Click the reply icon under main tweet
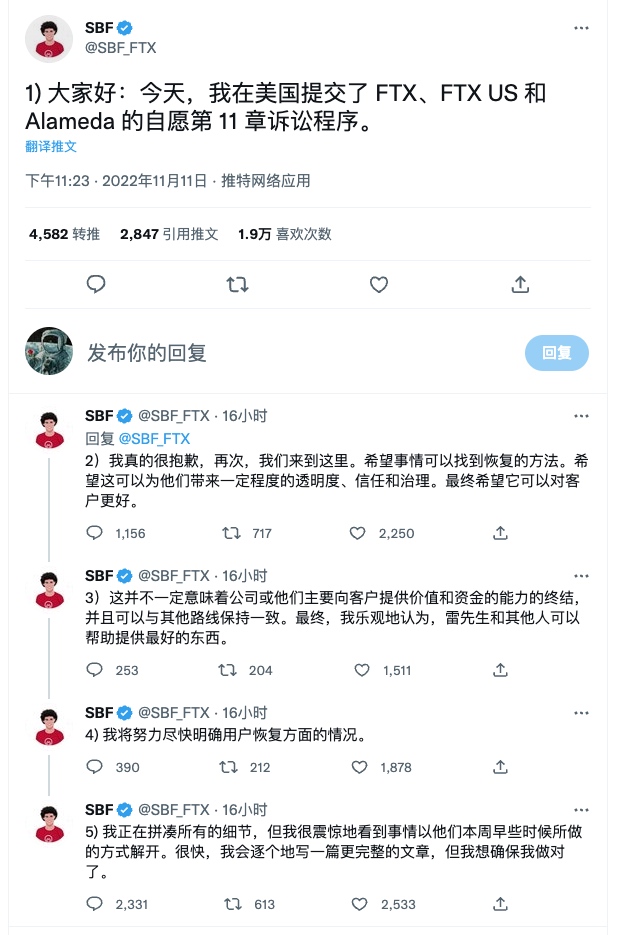The image size is (617, 935). click(x=96, y=284)
